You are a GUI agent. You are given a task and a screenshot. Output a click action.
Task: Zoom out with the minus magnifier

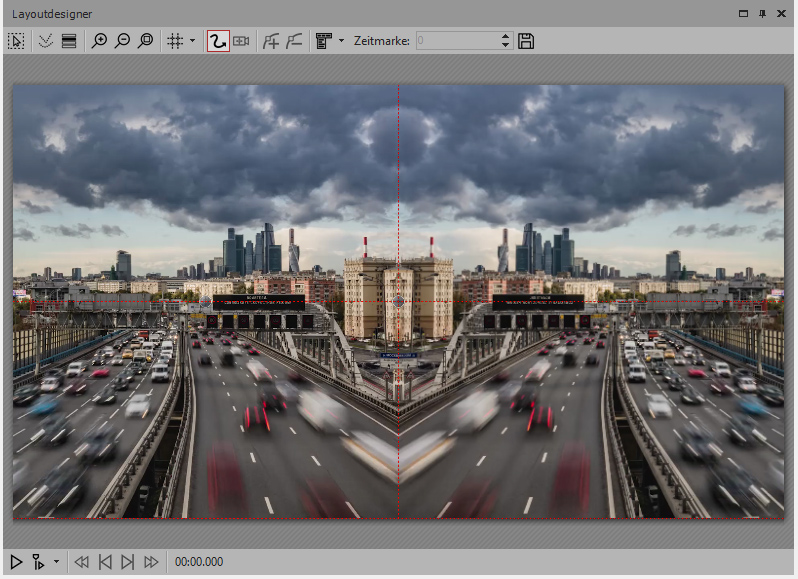click(x=122, y=41)
